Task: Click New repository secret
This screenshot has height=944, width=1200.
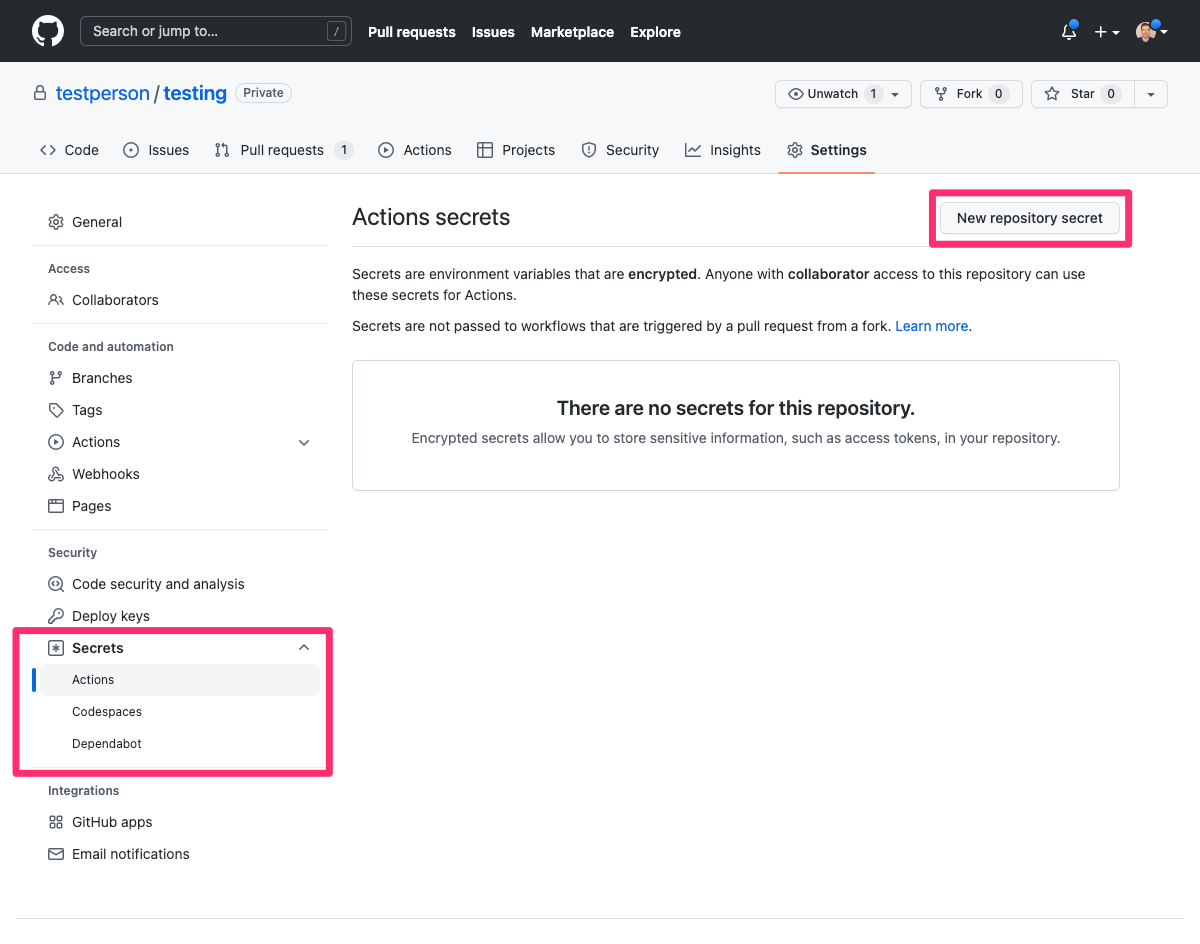Action: coord(1029,217)
